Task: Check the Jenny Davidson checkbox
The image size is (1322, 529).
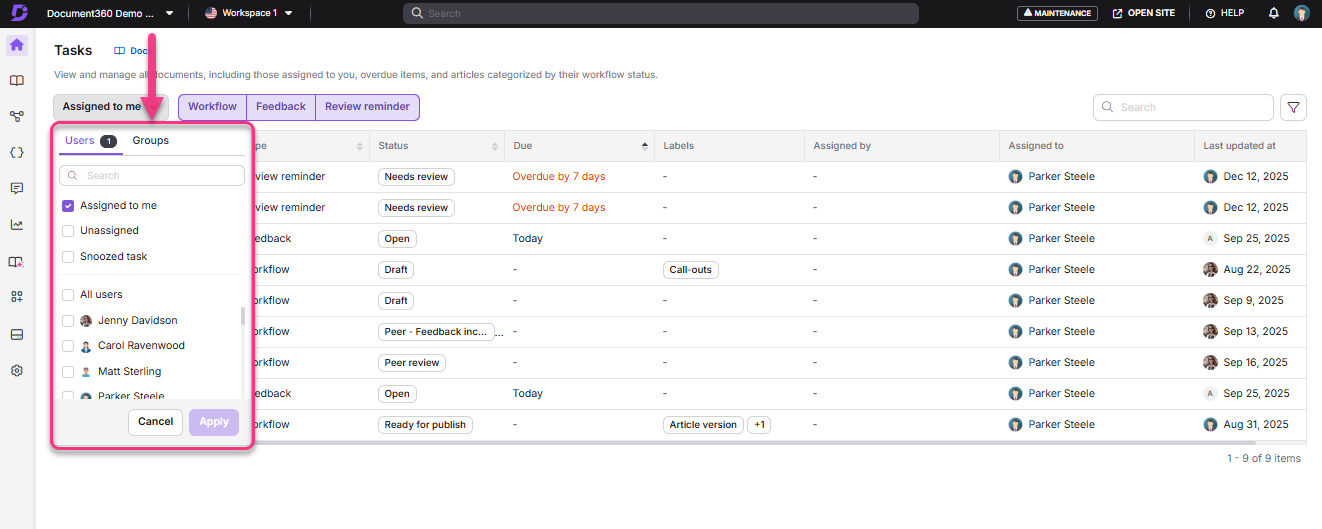Action: pyautogui.click(x=68, y=320)
